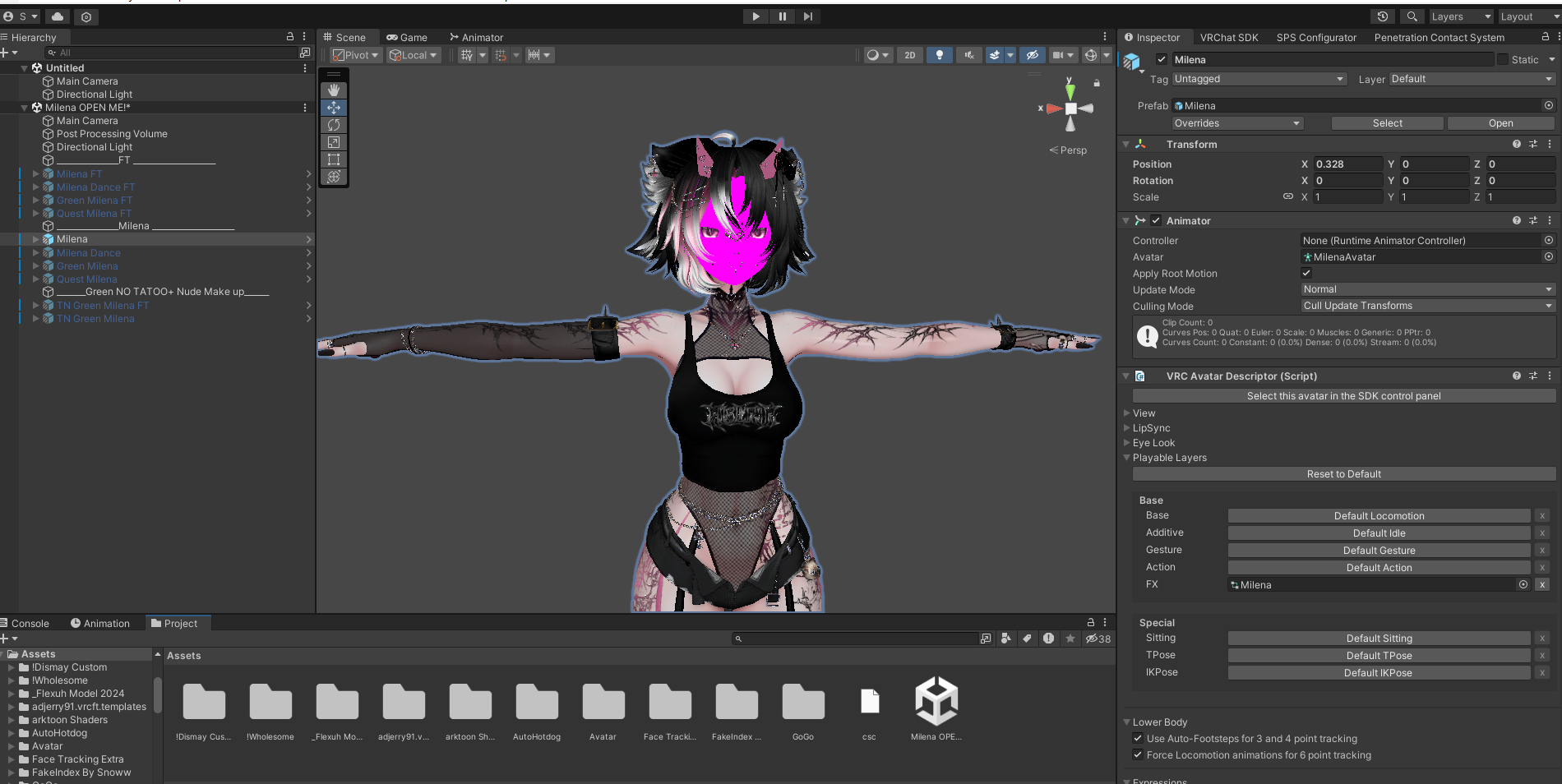Select the Rotate tool in scene
Screen dimensions: 1562x784
334,125
